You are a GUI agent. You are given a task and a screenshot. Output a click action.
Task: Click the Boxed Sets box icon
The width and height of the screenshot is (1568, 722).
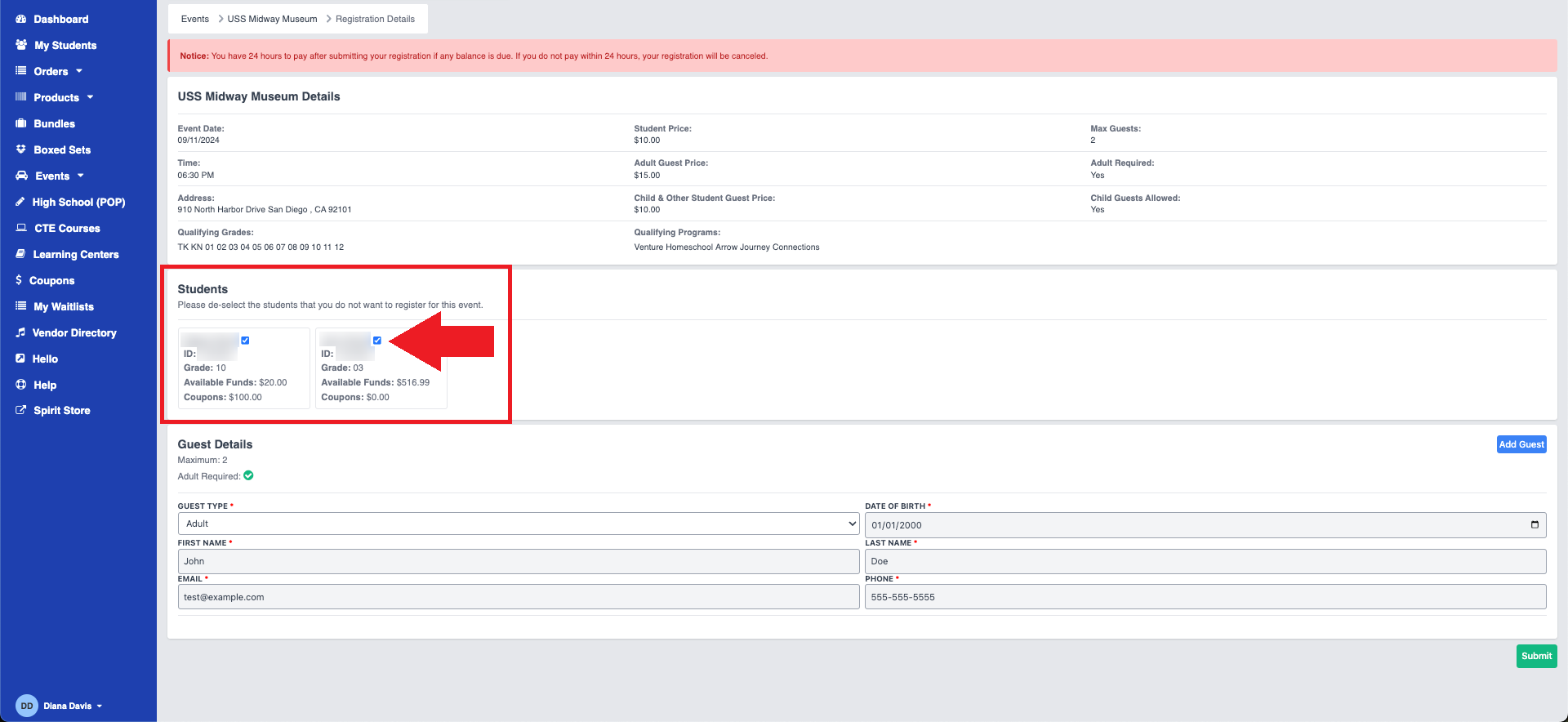[x=21, y=149]
